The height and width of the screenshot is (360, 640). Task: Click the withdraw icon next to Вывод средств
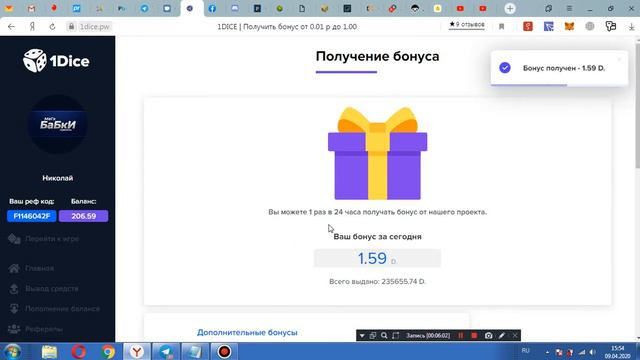(14, 289)
